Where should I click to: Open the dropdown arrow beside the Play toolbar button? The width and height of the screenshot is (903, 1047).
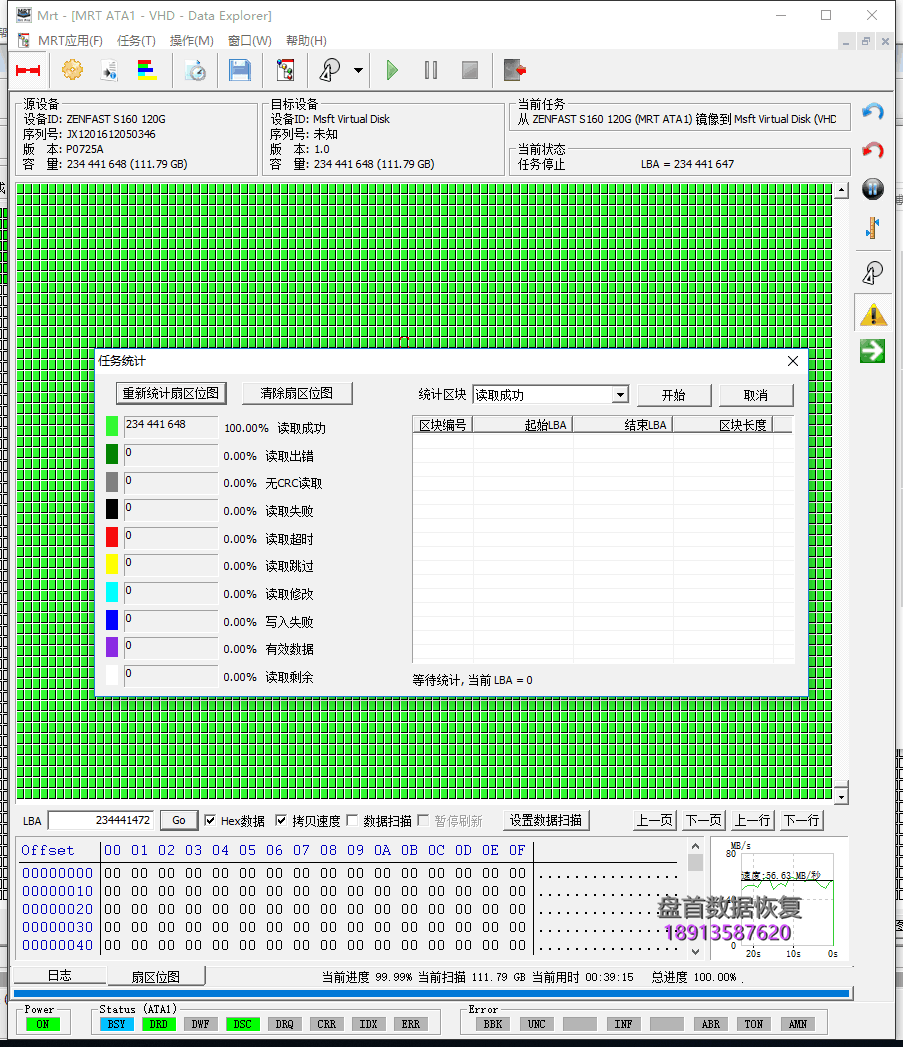358,70
